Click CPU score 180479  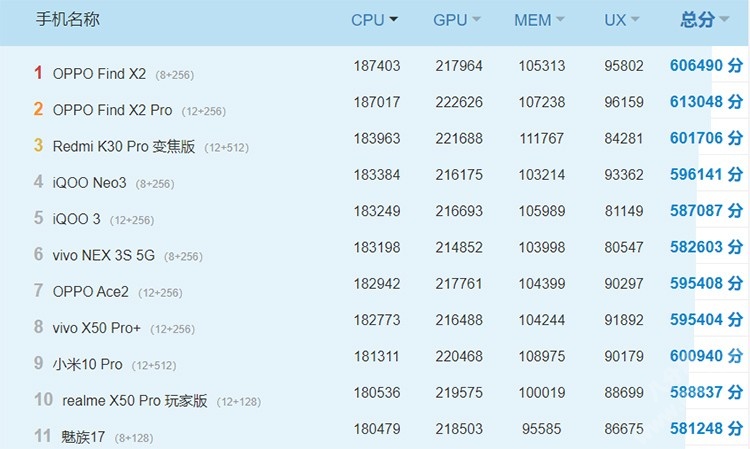(377, 429)
